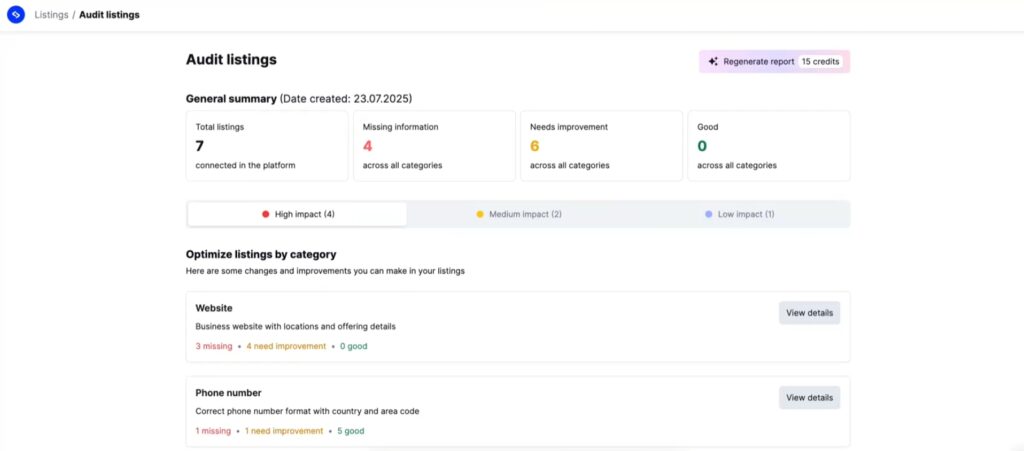
Task: Click the yellow dot beside Medium impact
Action: 480,214
